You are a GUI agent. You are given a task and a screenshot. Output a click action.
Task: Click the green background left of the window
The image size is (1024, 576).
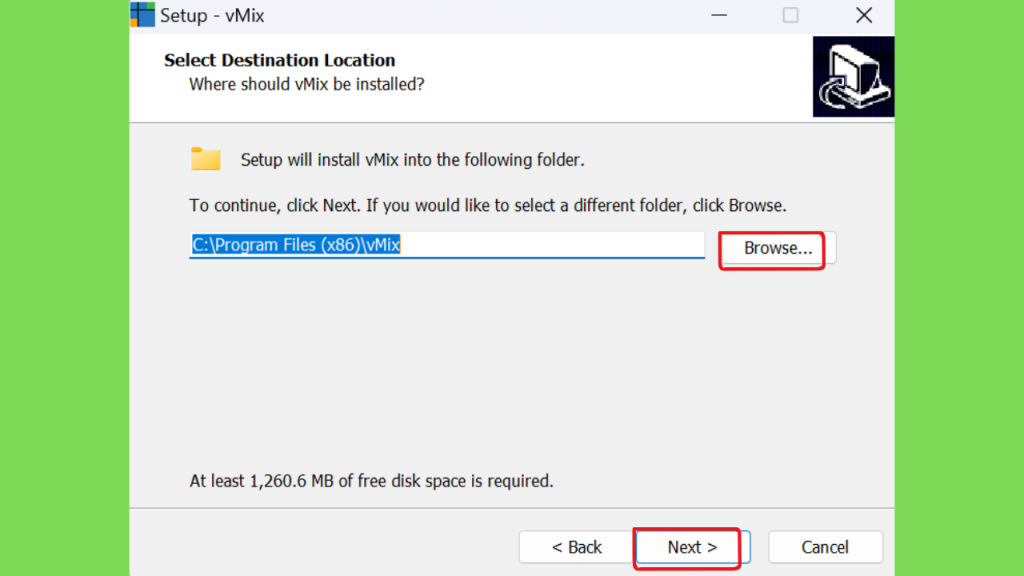[x=65, y=288]
